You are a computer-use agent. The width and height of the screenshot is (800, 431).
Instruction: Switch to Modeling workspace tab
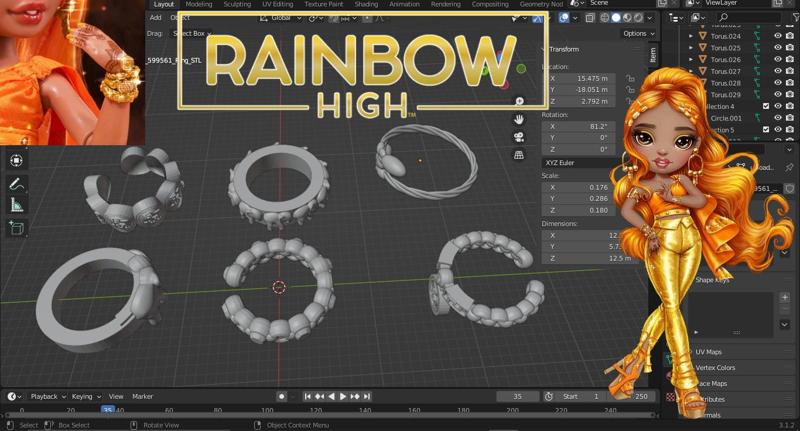coord(199,4)
